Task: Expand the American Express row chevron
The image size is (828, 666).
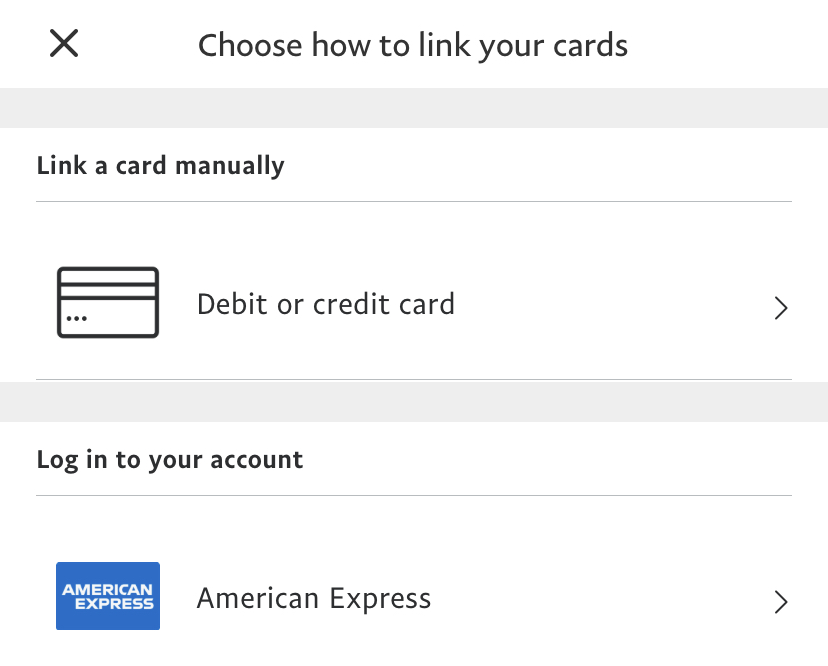Action: click(x=781, y=601)
